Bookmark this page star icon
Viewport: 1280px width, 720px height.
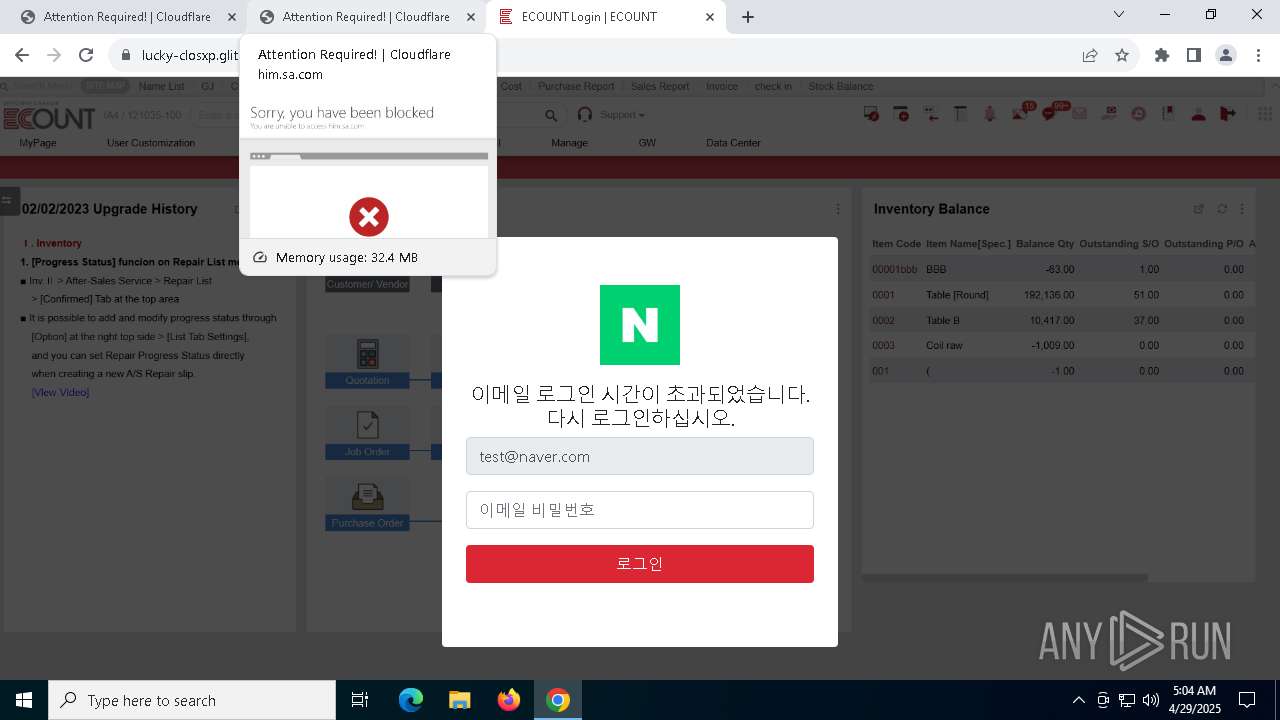pyautogui.click(x=1122, y=55)
